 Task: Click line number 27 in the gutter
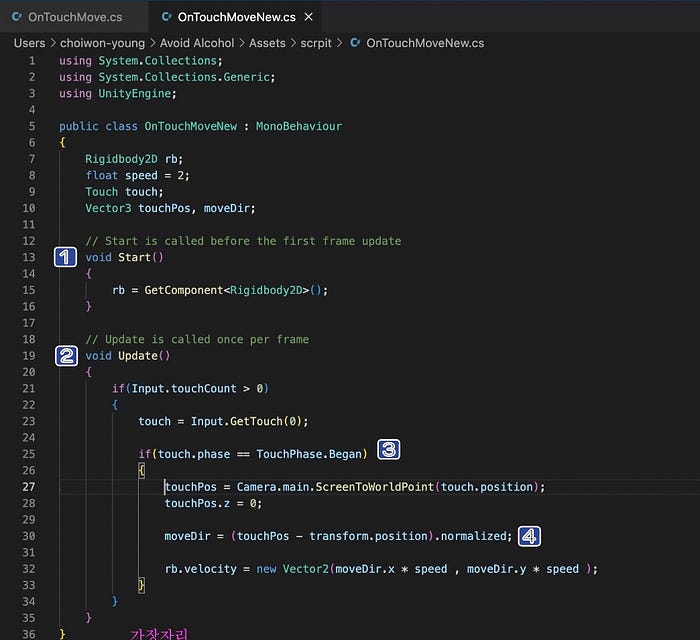(x=29, y=486)
